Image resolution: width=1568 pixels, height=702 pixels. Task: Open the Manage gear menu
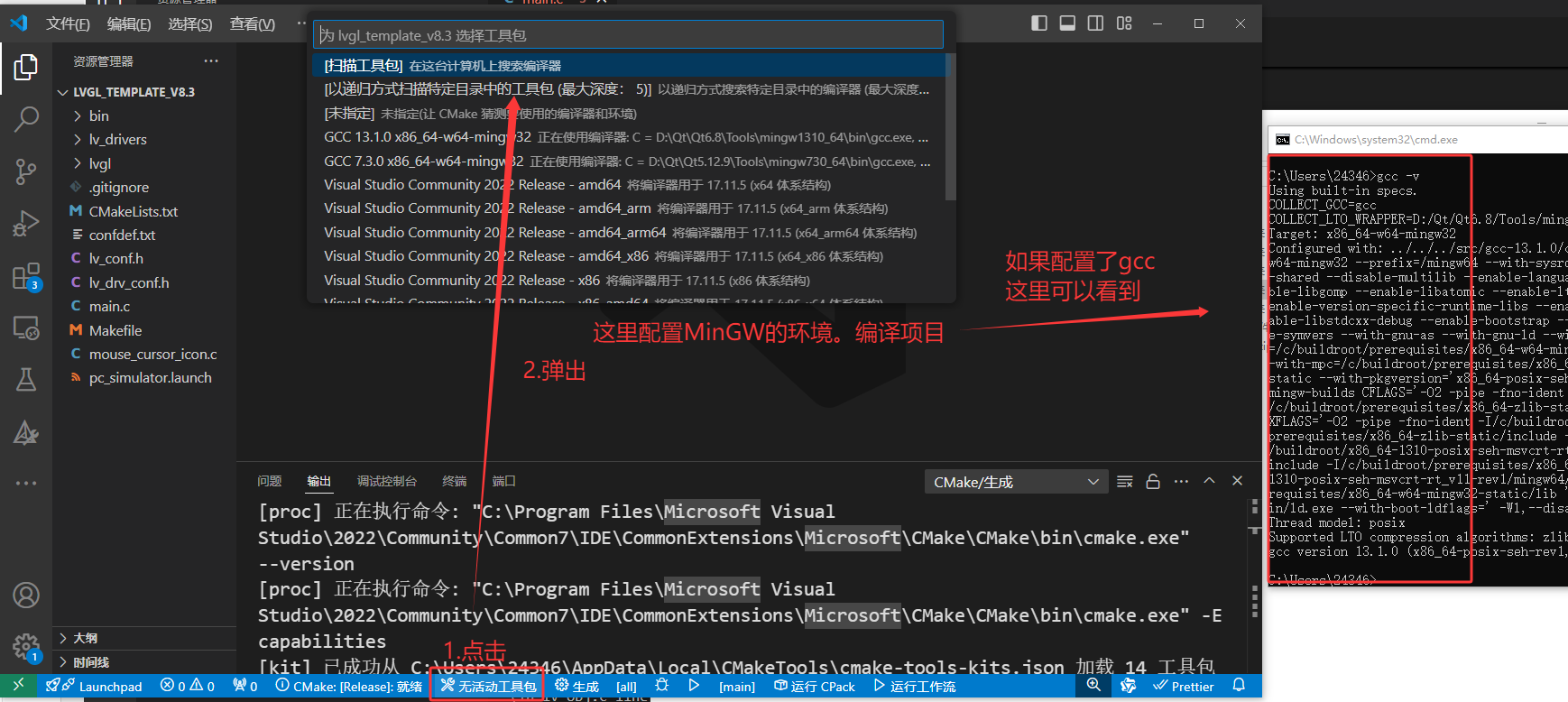(26, 647)
